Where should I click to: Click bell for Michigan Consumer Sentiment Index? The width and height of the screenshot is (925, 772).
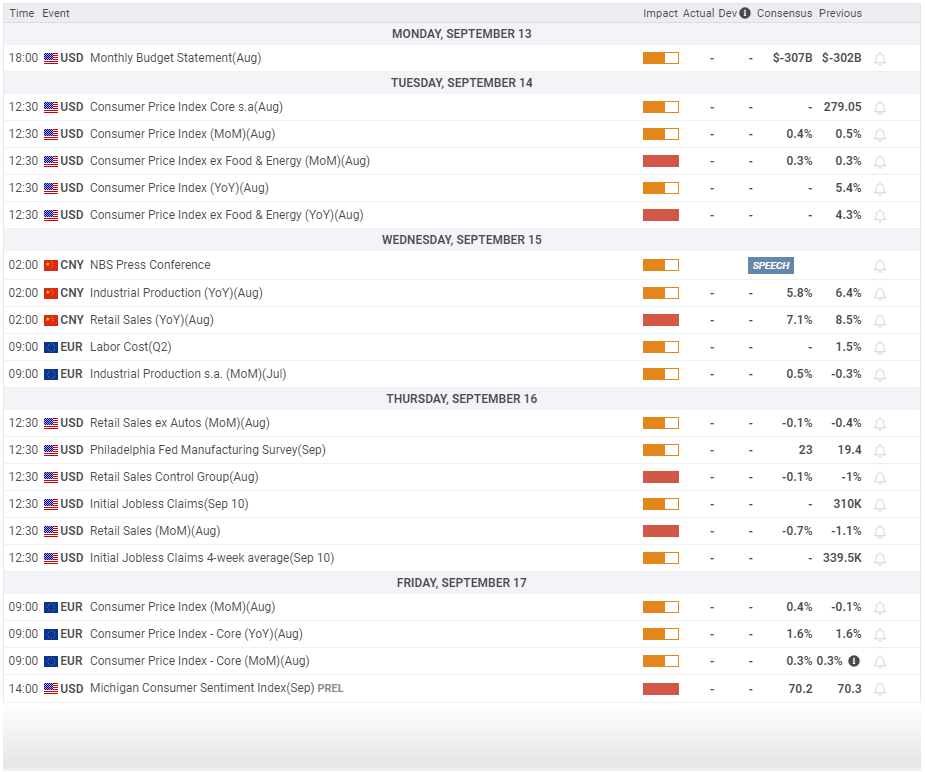[880, 689]
